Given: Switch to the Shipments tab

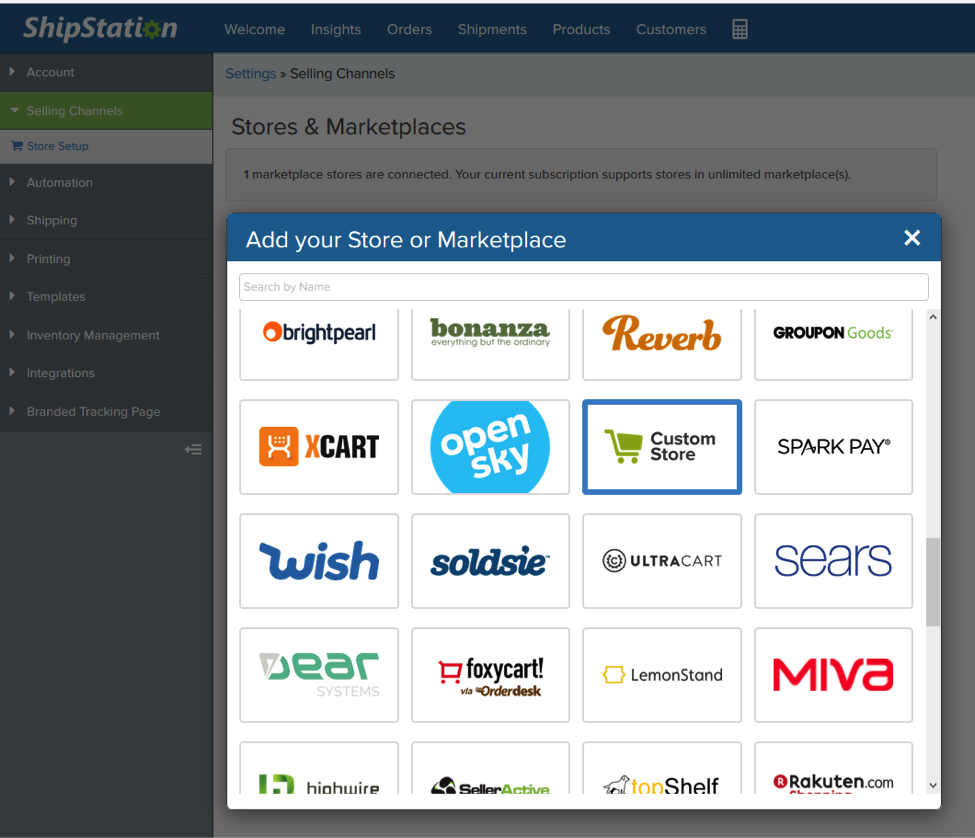Looking at the screenshot, I should click(492, 29).
